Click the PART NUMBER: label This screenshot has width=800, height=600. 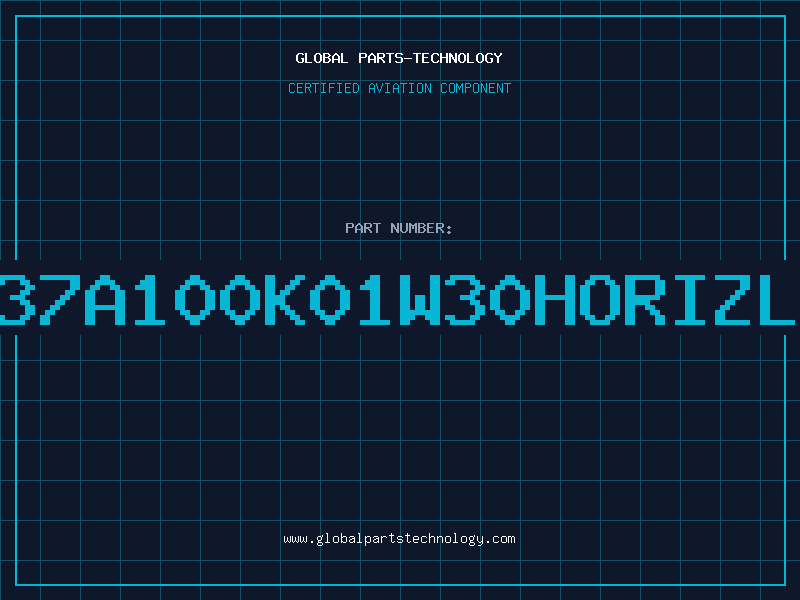(399, 228)
